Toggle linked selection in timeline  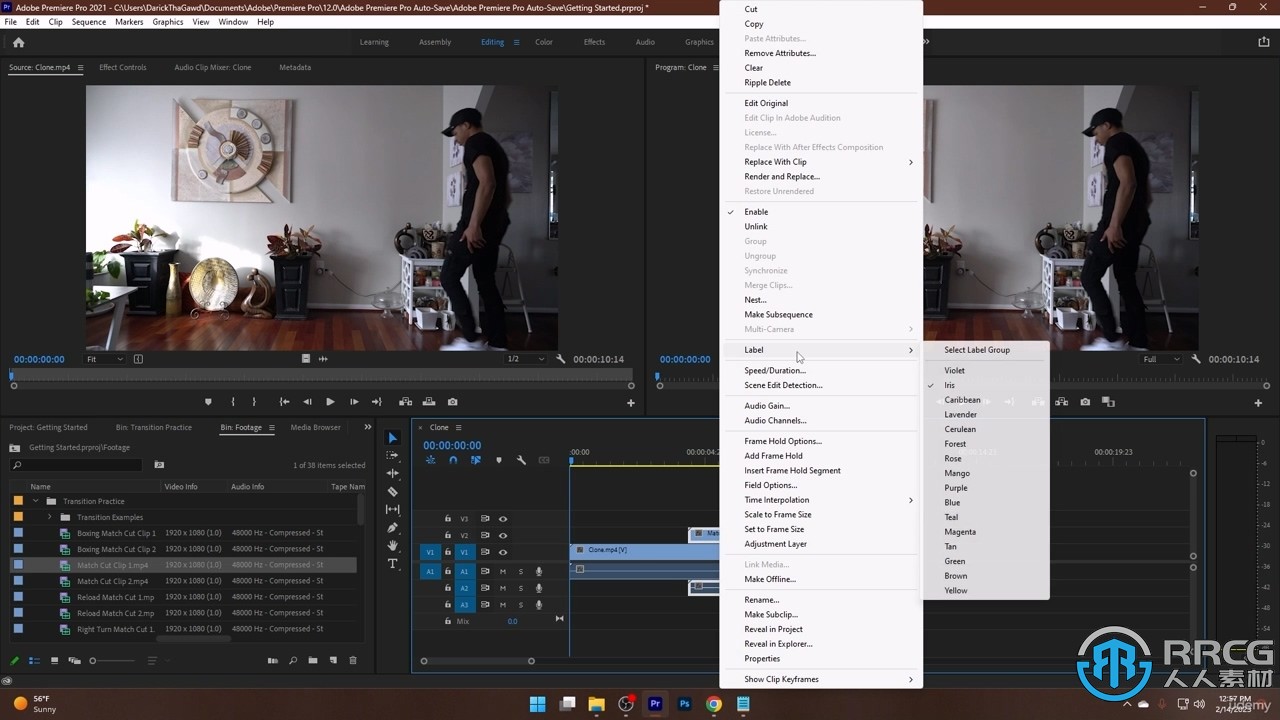(476, 460)
